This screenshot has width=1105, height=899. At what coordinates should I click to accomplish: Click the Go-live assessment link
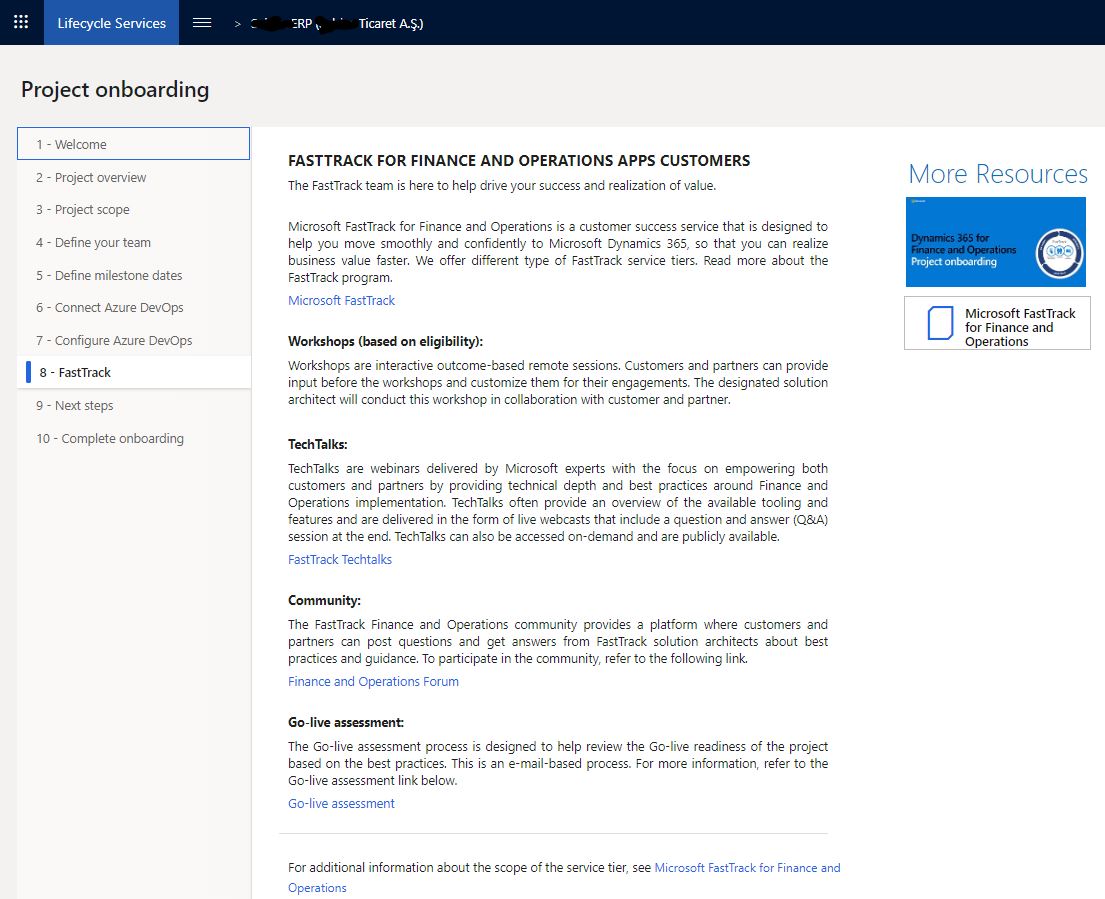pos(341,803)
